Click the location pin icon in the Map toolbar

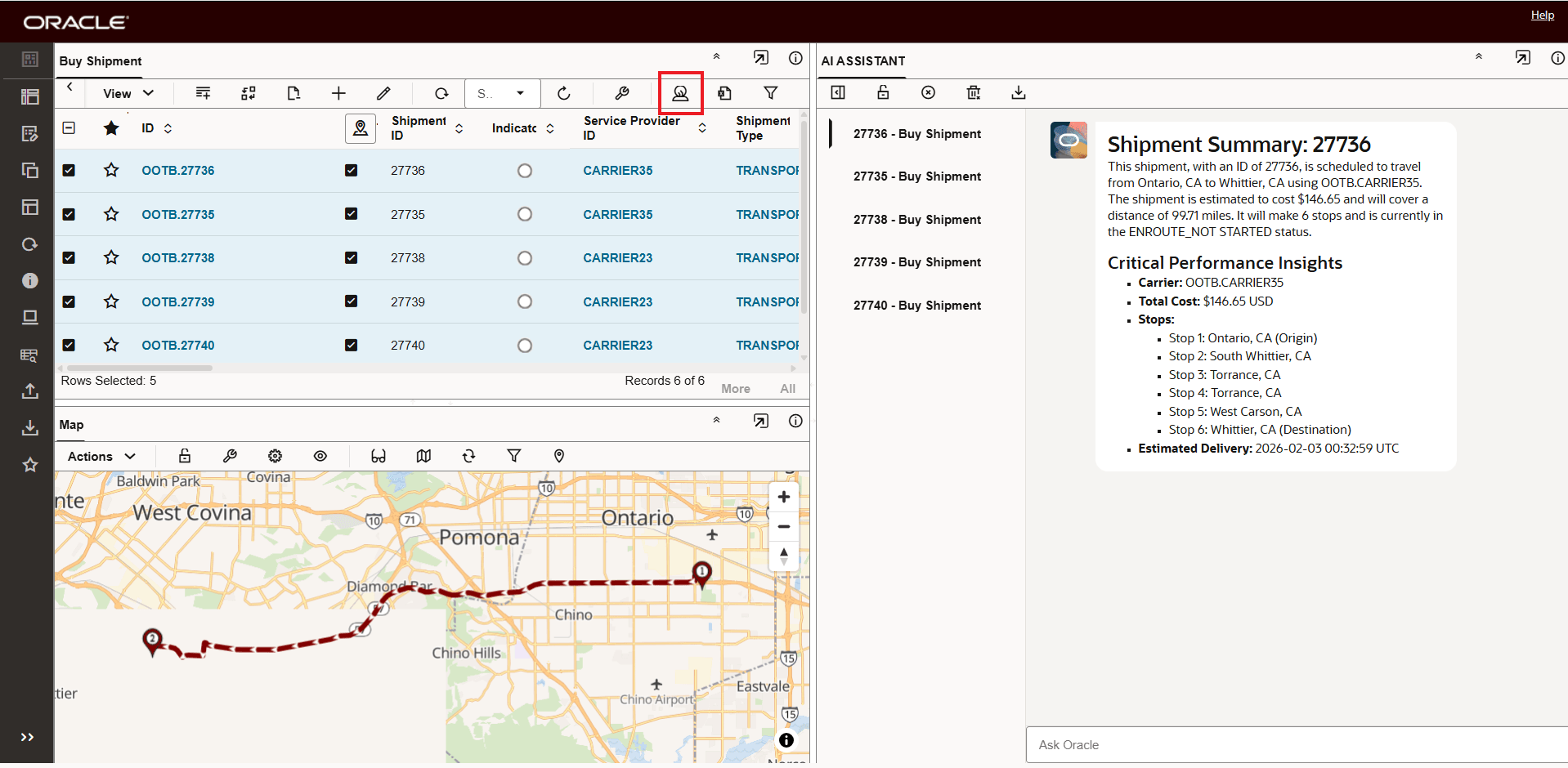coord(559,456)
